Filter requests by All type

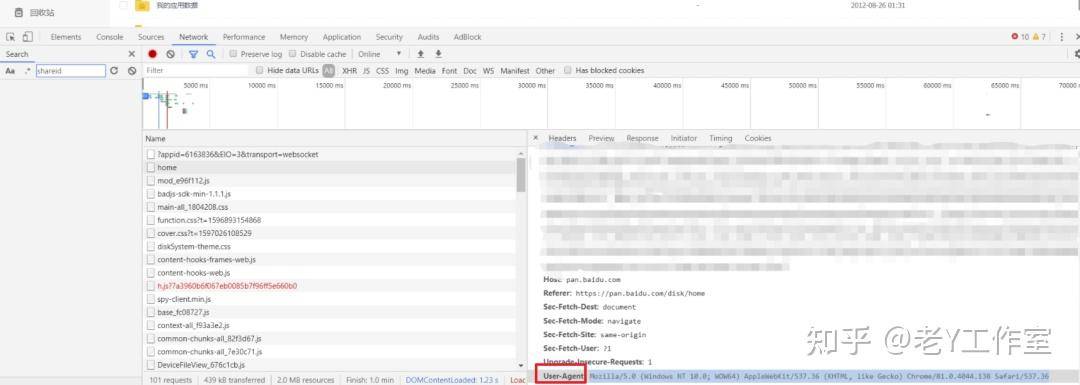329,70
